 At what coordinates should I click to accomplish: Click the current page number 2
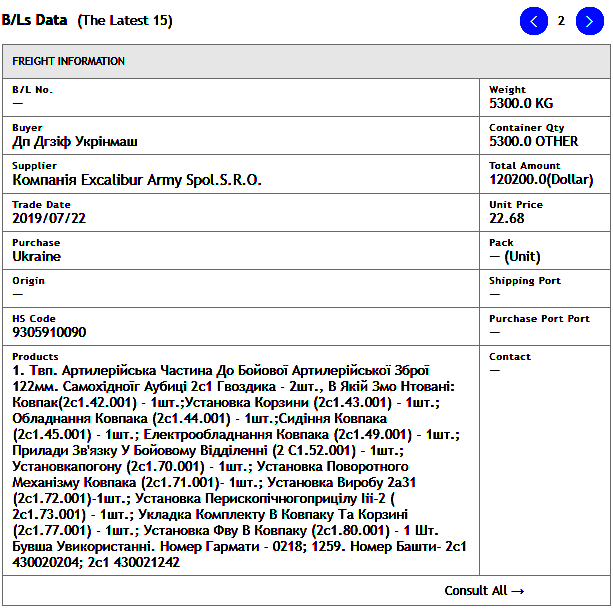click(x=562, y=21)
